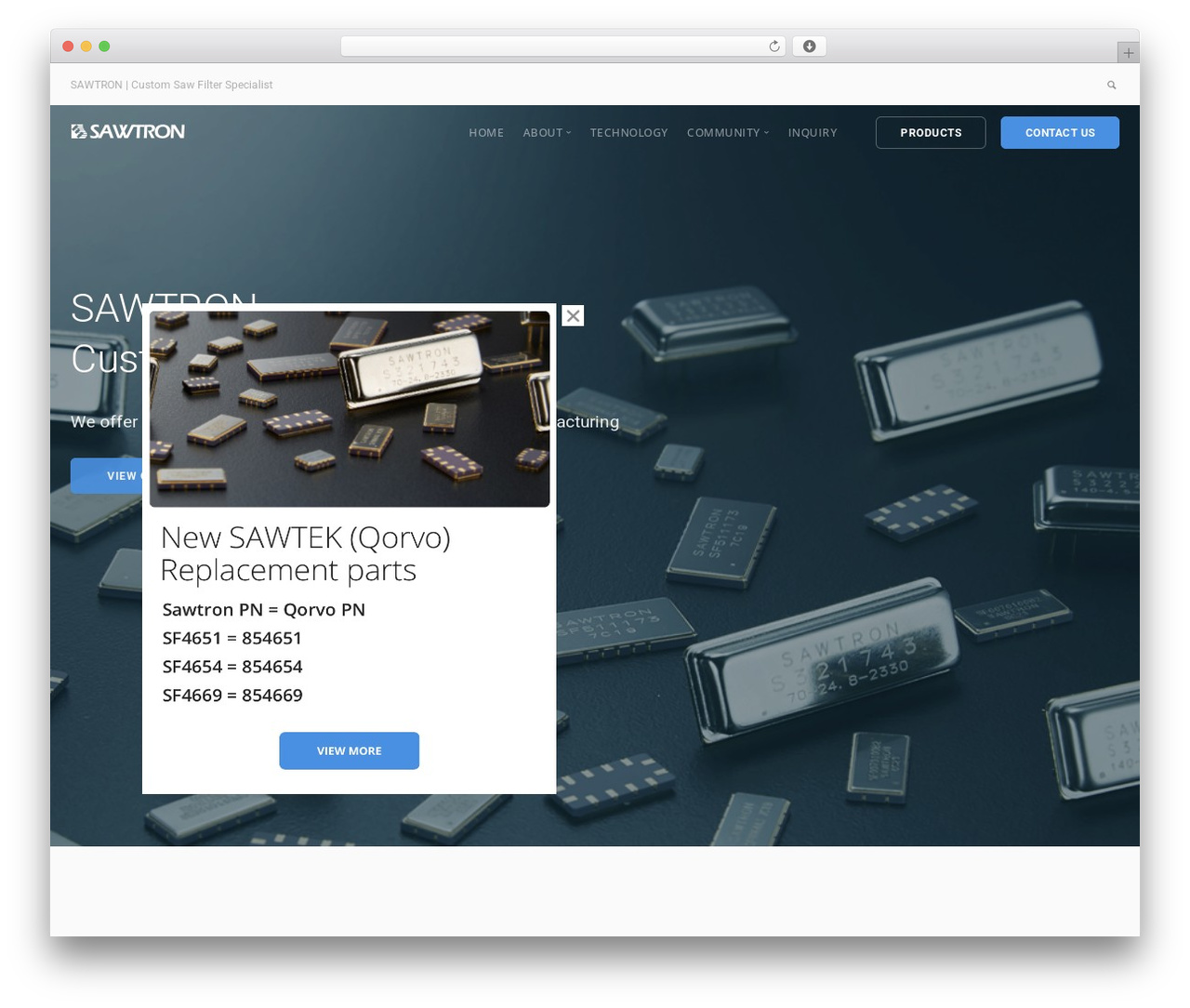Expand the COMMUNITY dropdown menu
The width and height of the screenshot is (1190, 1008).
click(728, 133)
